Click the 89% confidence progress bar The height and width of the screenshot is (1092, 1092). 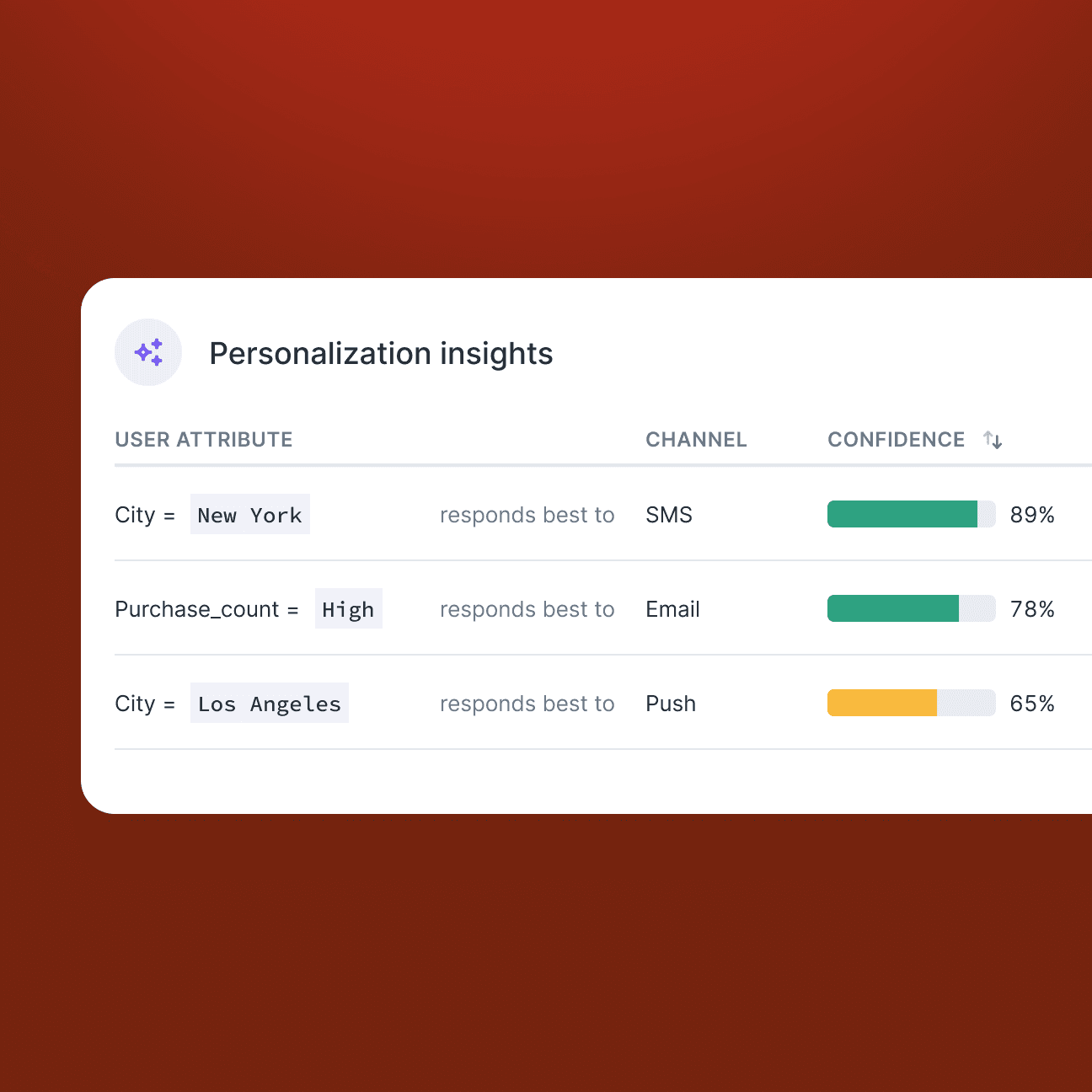[x=910, y=514]
